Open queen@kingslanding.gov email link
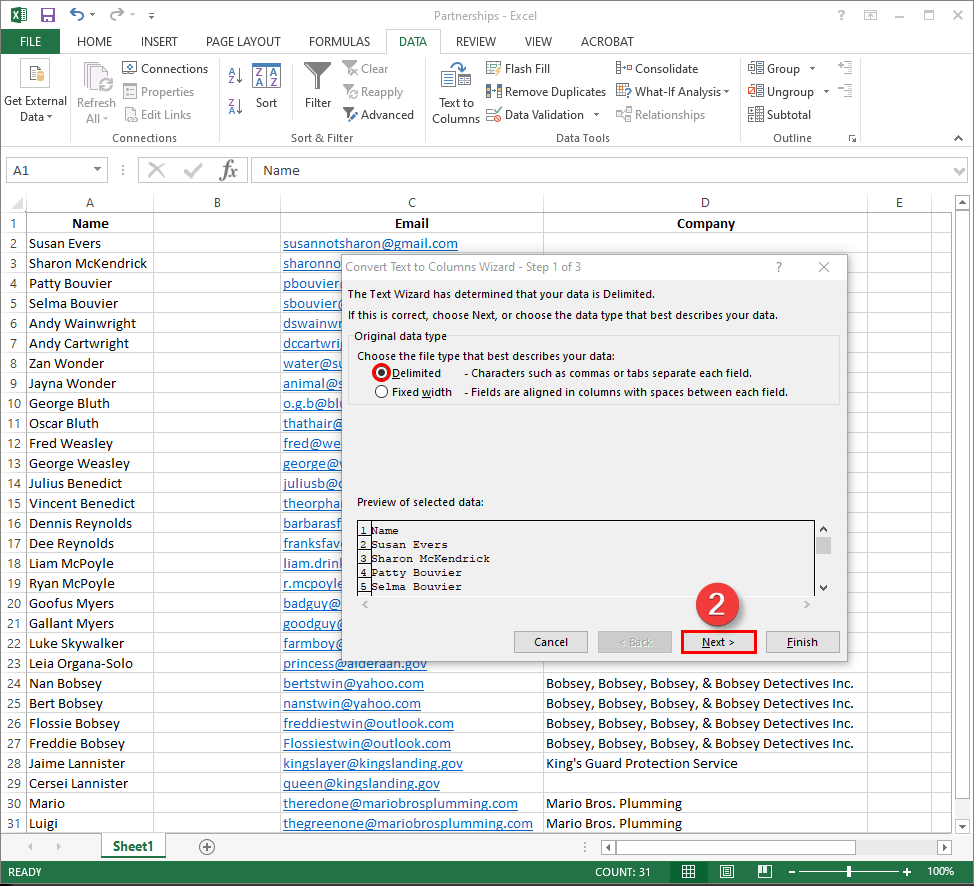 pyautogui.click(x=362, y=783)
